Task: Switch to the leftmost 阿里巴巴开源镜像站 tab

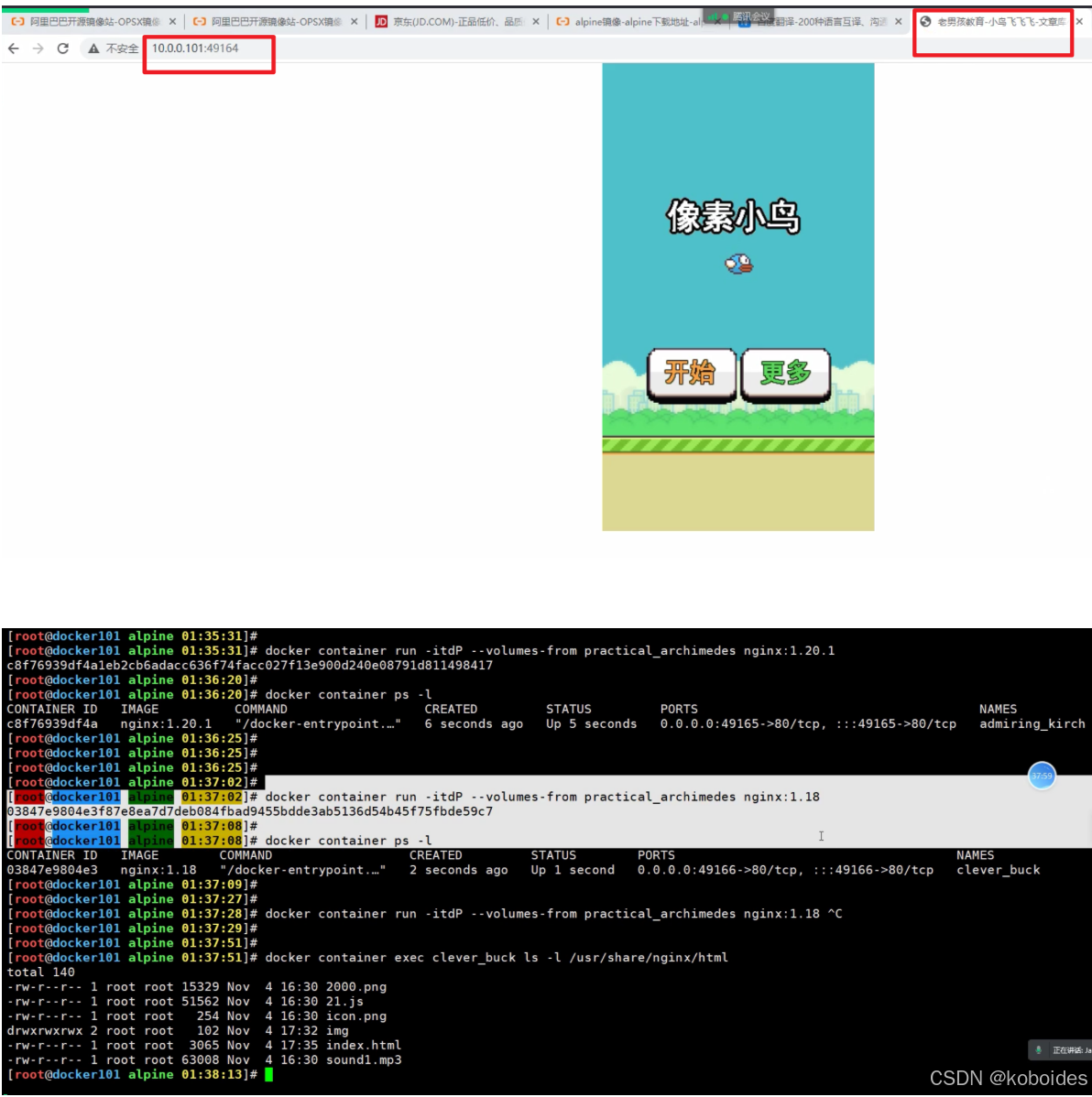Action: (x=93, y=22)
